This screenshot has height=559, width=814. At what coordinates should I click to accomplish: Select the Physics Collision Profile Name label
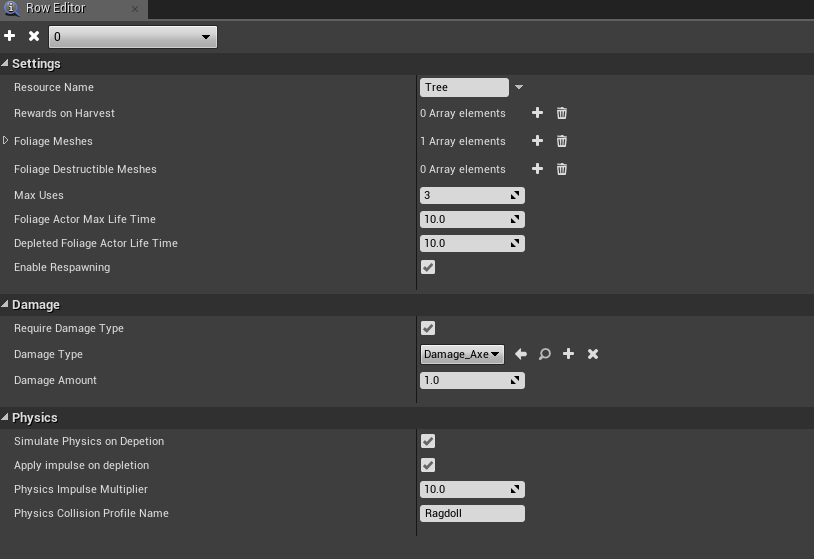click(91, 513)
